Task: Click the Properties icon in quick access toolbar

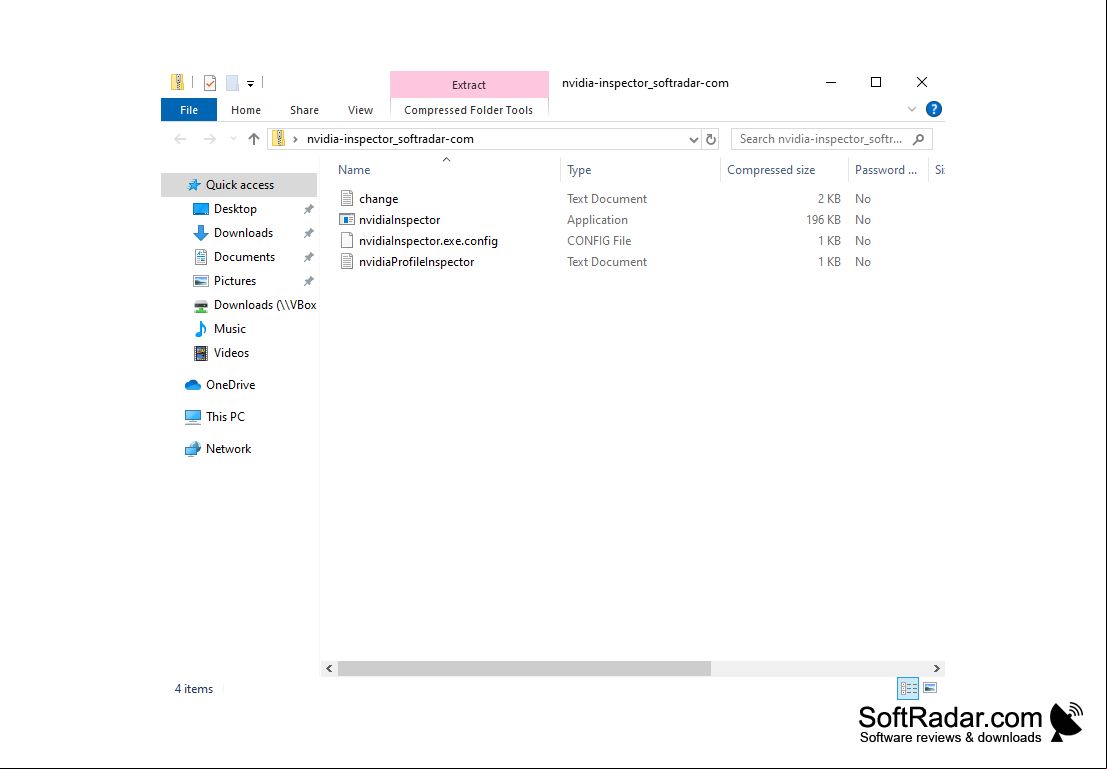Action: click(210, 83)
